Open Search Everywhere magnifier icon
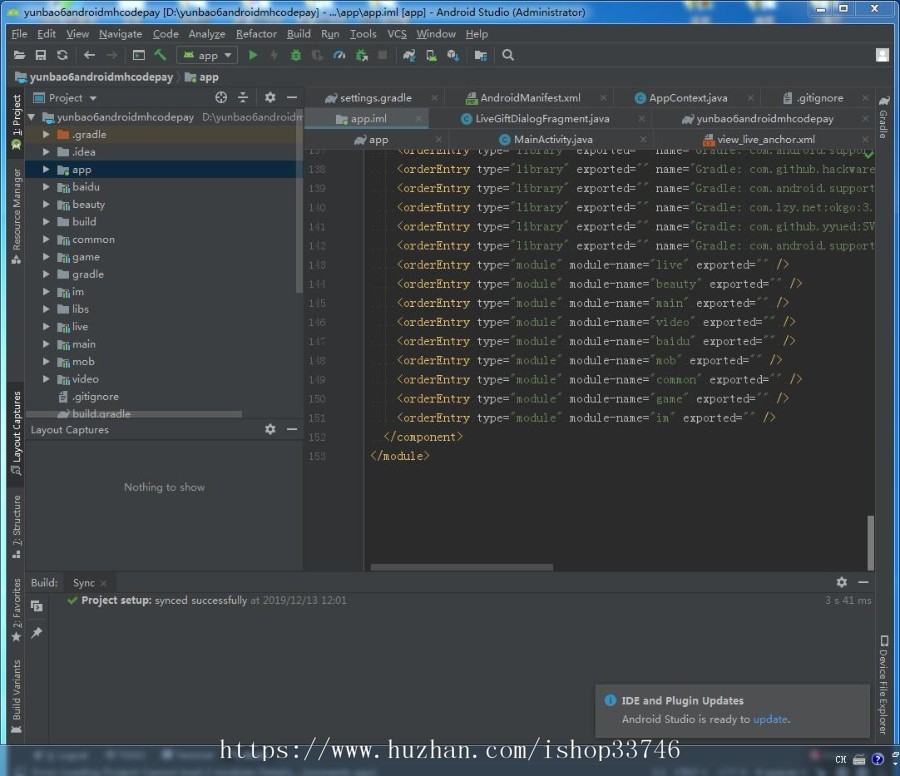This screenshot has width=900, height=776. pos(508,56)
